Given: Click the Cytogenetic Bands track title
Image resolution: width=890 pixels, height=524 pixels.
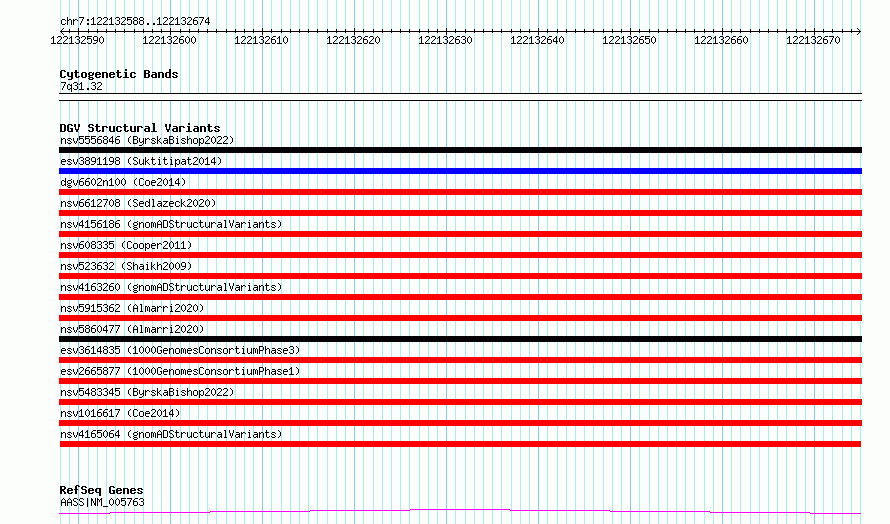Looking at the screenshot, I should coord(119,74).
